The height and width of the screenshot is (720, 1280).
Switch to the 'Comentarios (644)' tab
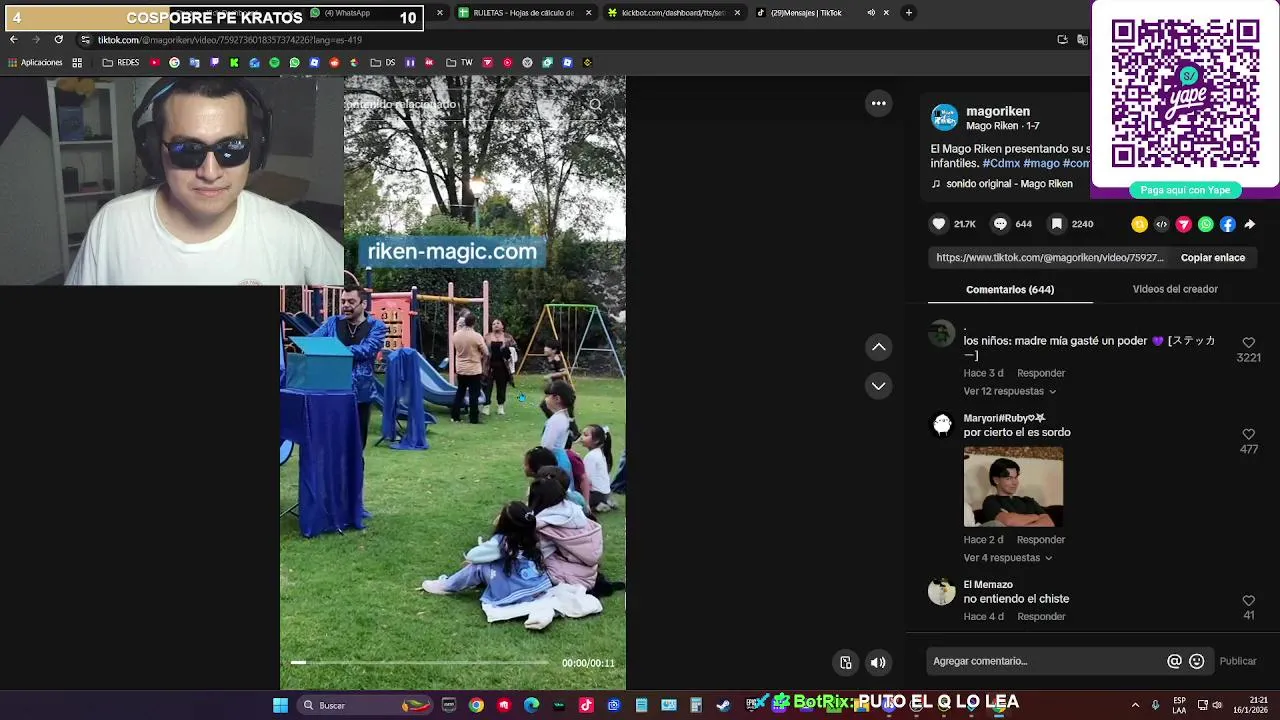tap(1010, 289)
